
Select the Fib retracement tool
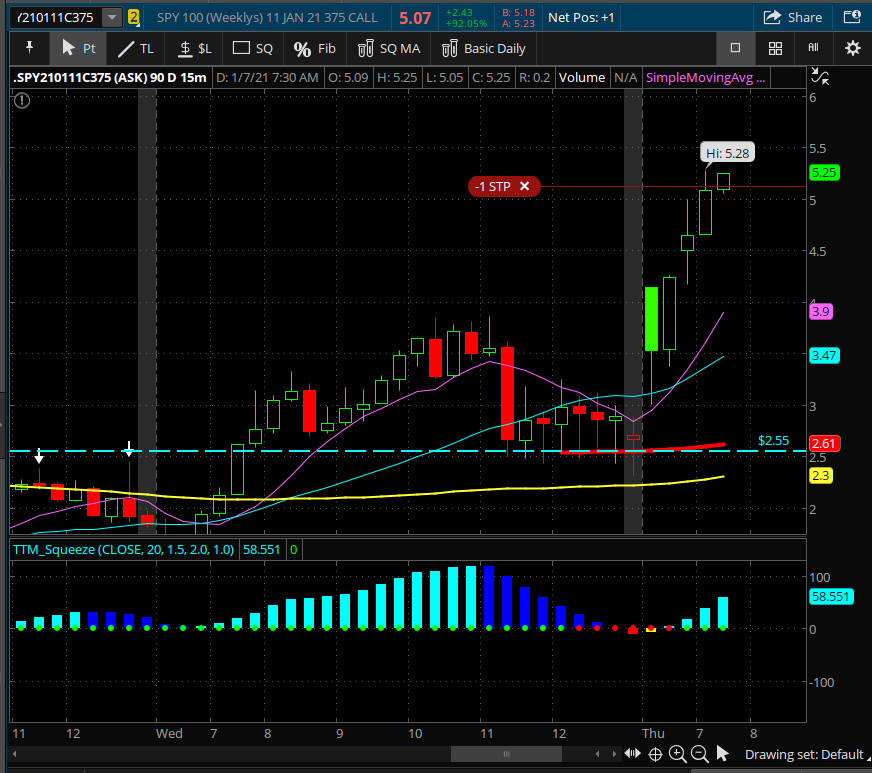[x=314, y=48]
